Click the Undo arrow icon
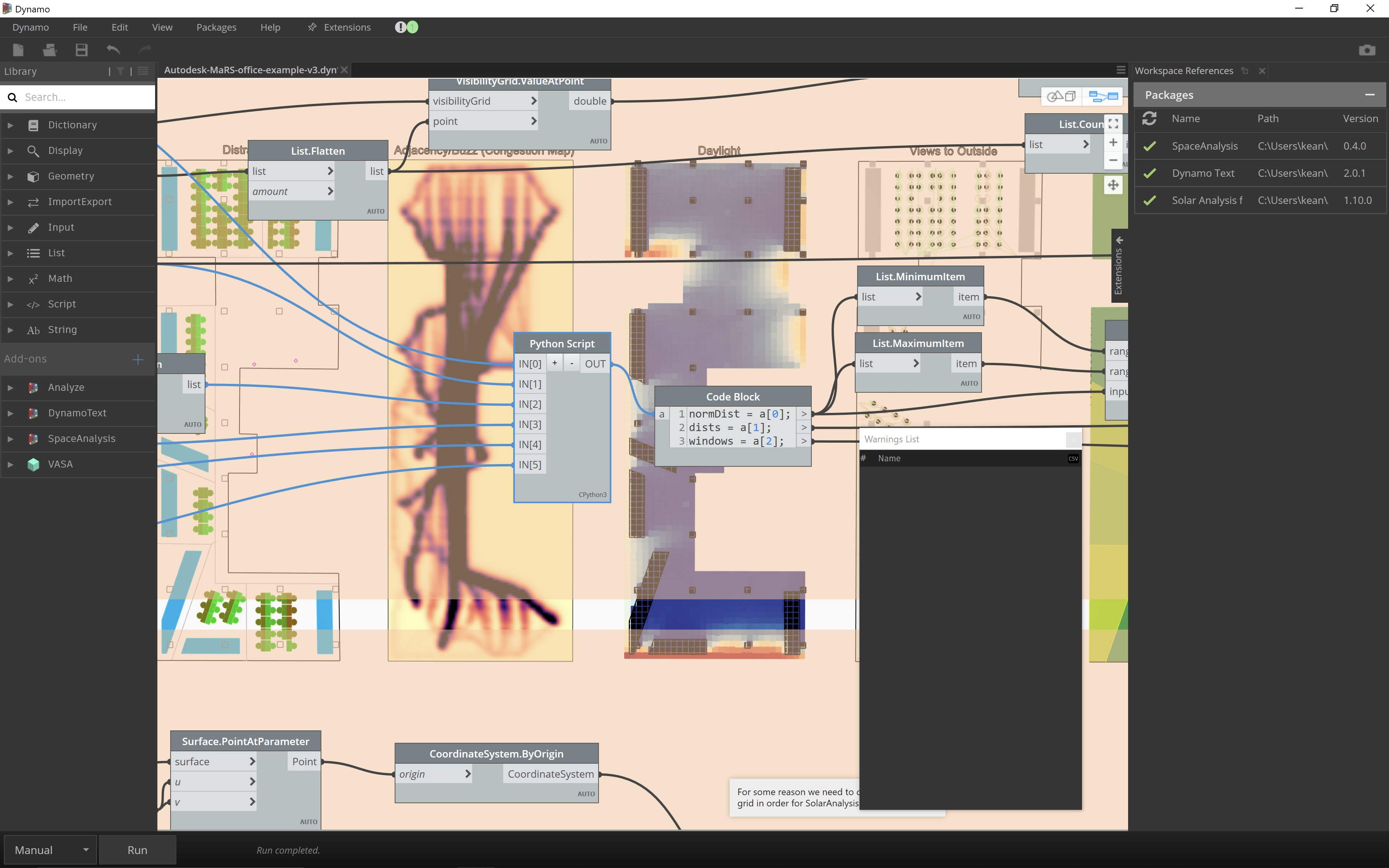This screenshot has width=1389, height=868. point(113,50)
